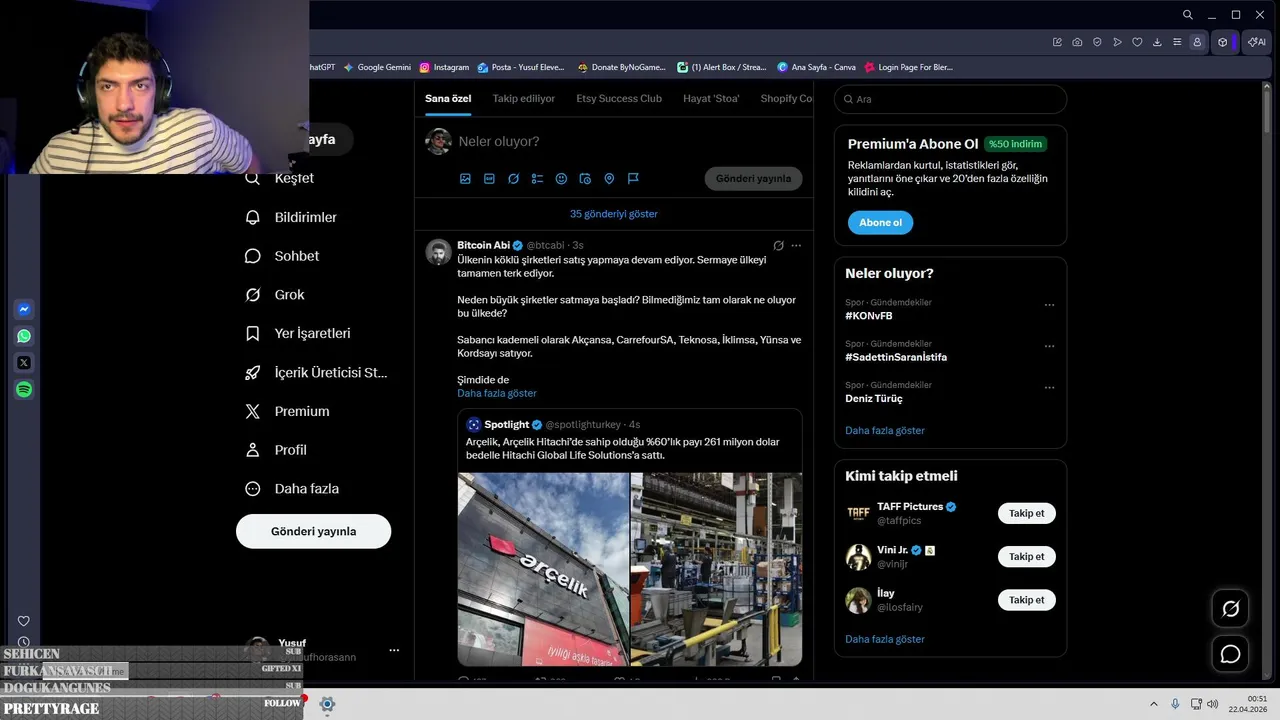1280x720 pixels.
Task: Open the Grok compose assist icon
Action: [513, 179]
